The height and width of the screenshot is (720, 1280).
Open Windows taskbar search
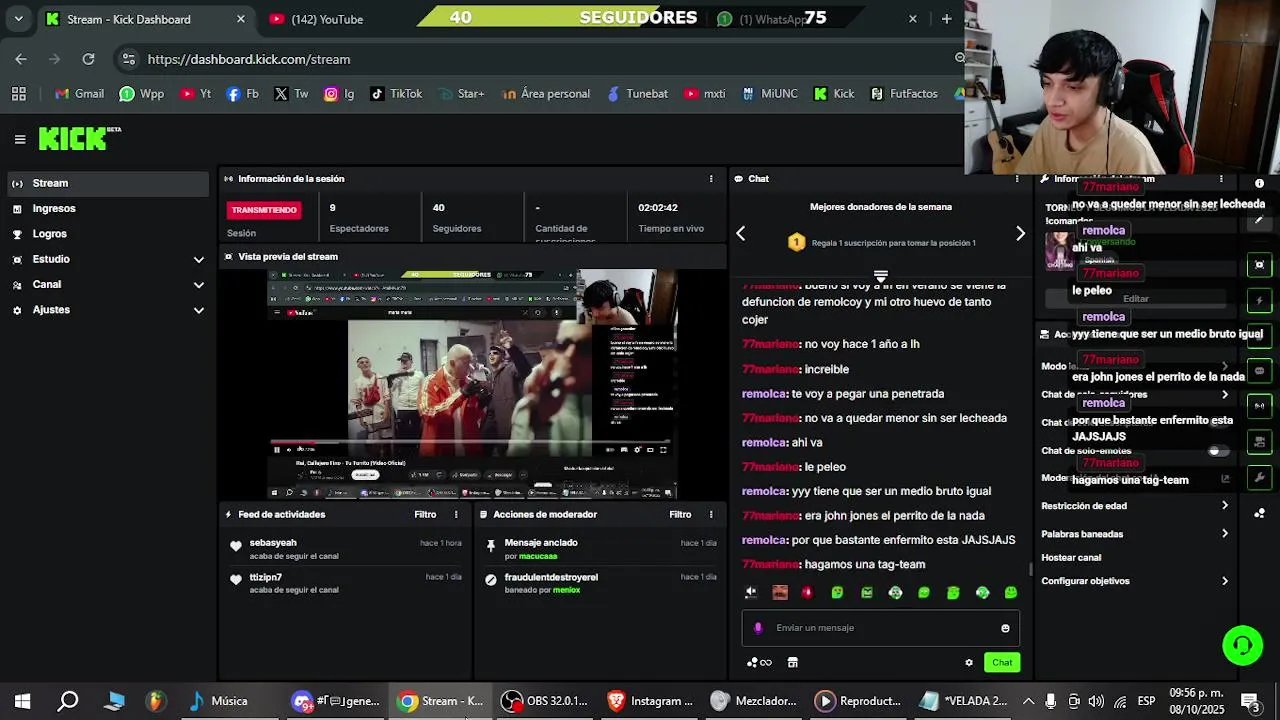coord(68,701)
